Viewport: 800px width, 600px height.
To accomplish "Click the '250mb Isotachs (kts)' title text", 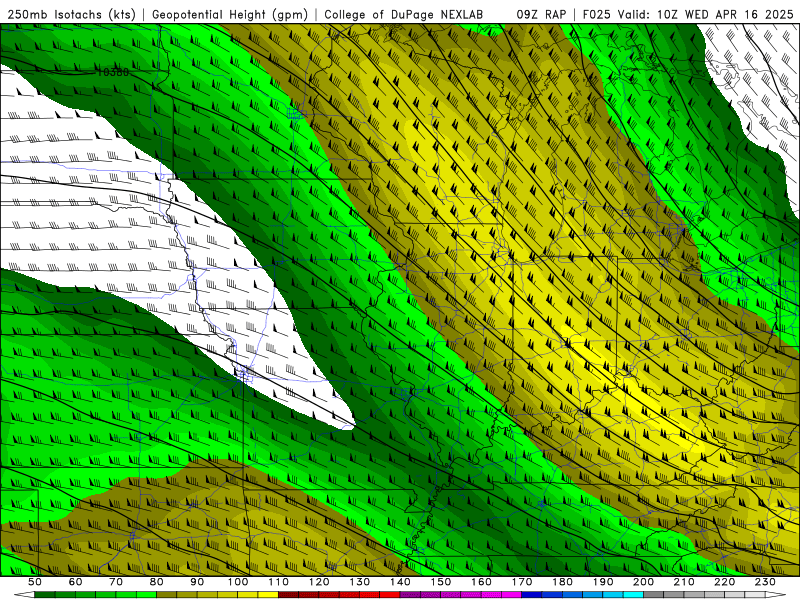I will coord(71,14).
